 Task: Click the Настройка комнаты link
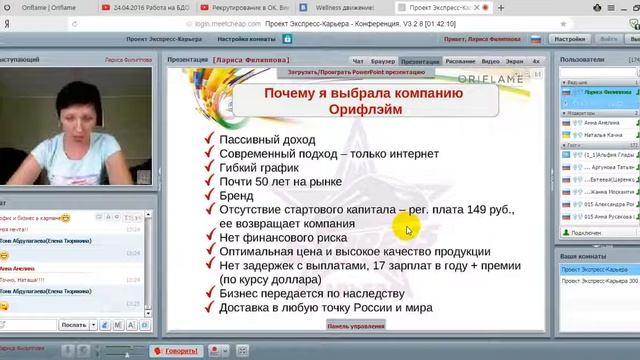click(x=246, y=39)
